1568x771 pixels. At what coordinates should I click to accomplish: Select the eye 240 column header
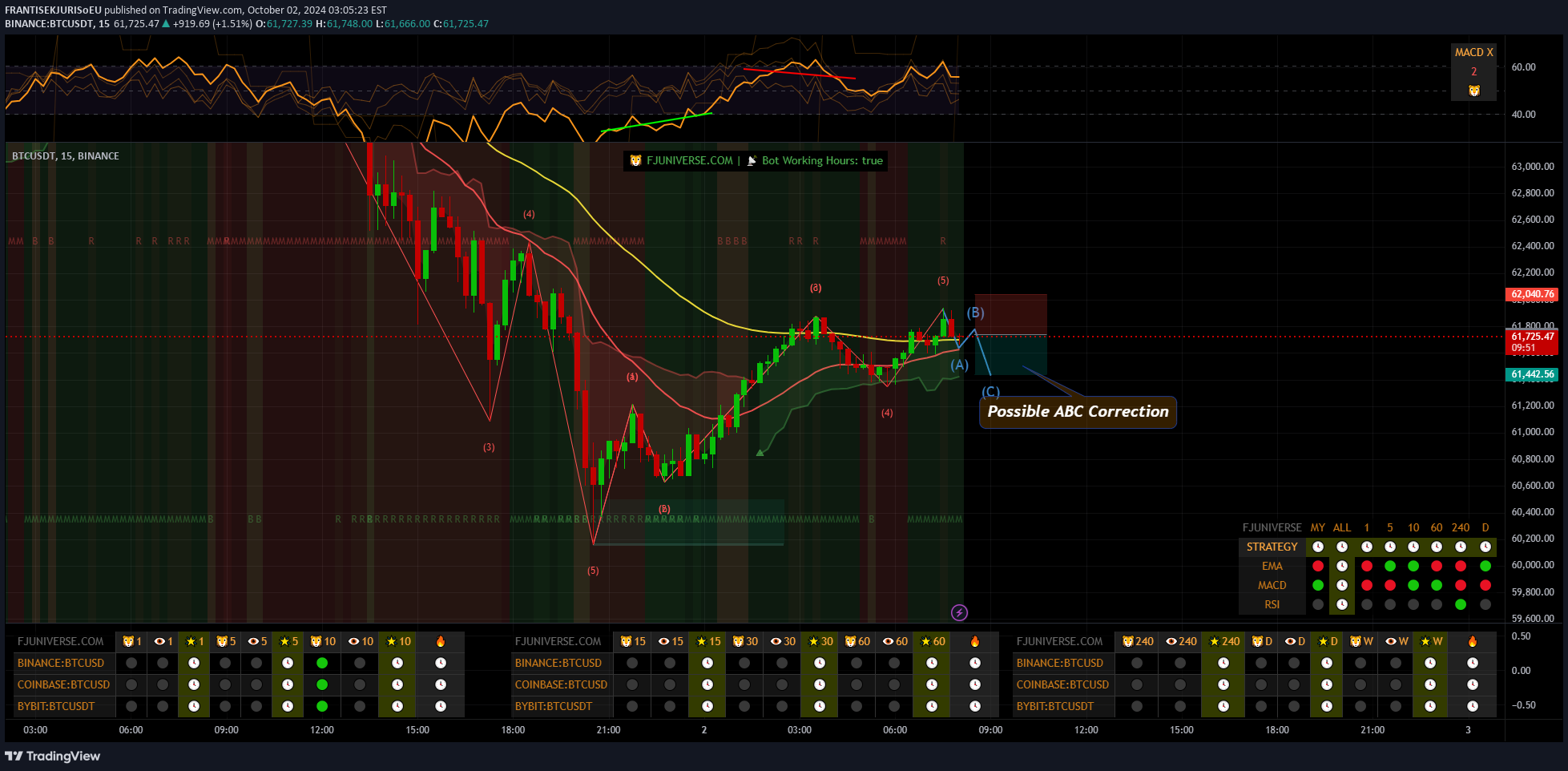[x=1180, y=641]
